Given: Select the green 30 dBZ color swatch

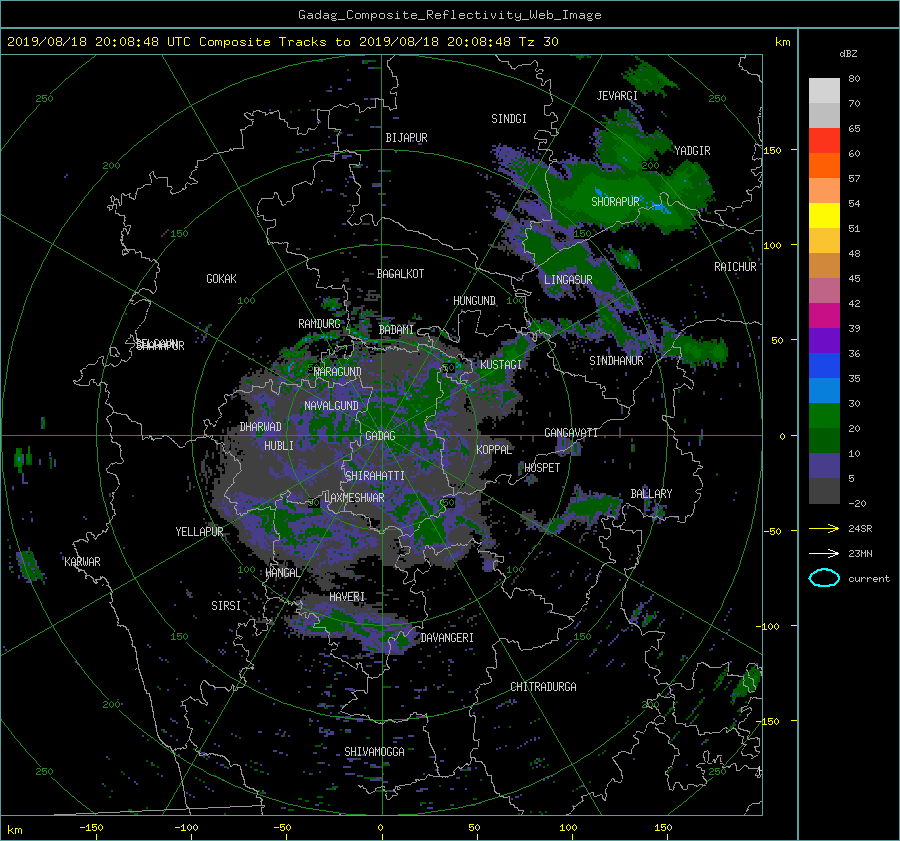Looking at the screenshot, I should [824, 415].
